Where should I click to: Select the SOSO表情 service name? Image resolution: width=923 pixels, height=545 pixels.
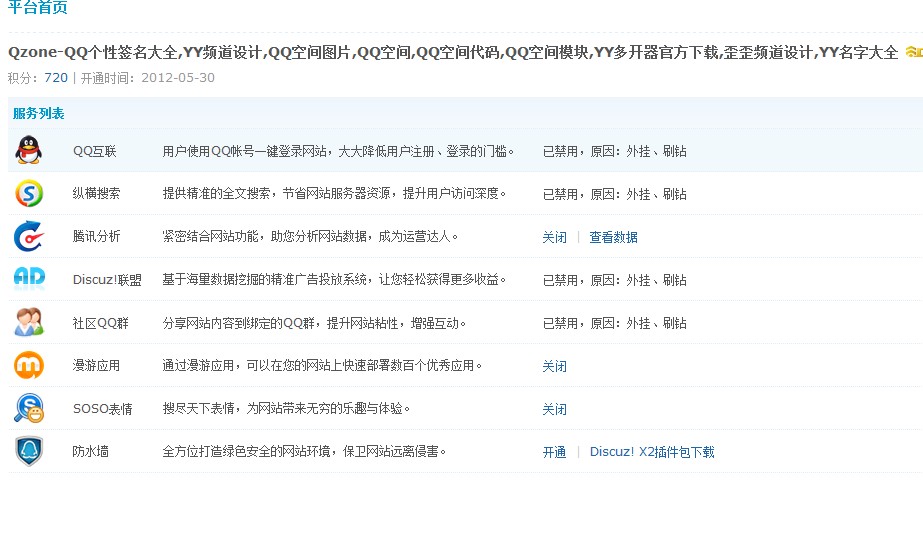pos(102,409)
